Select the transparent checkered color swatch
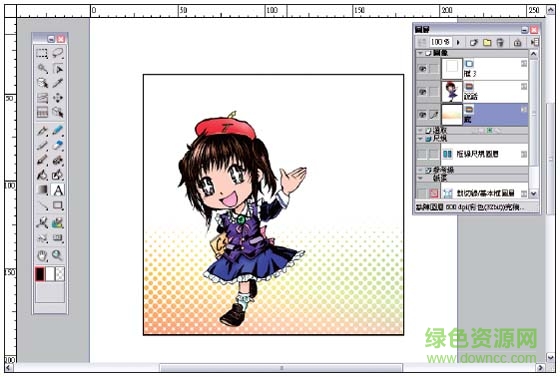 pyautogui.click(x=60, y=274)
